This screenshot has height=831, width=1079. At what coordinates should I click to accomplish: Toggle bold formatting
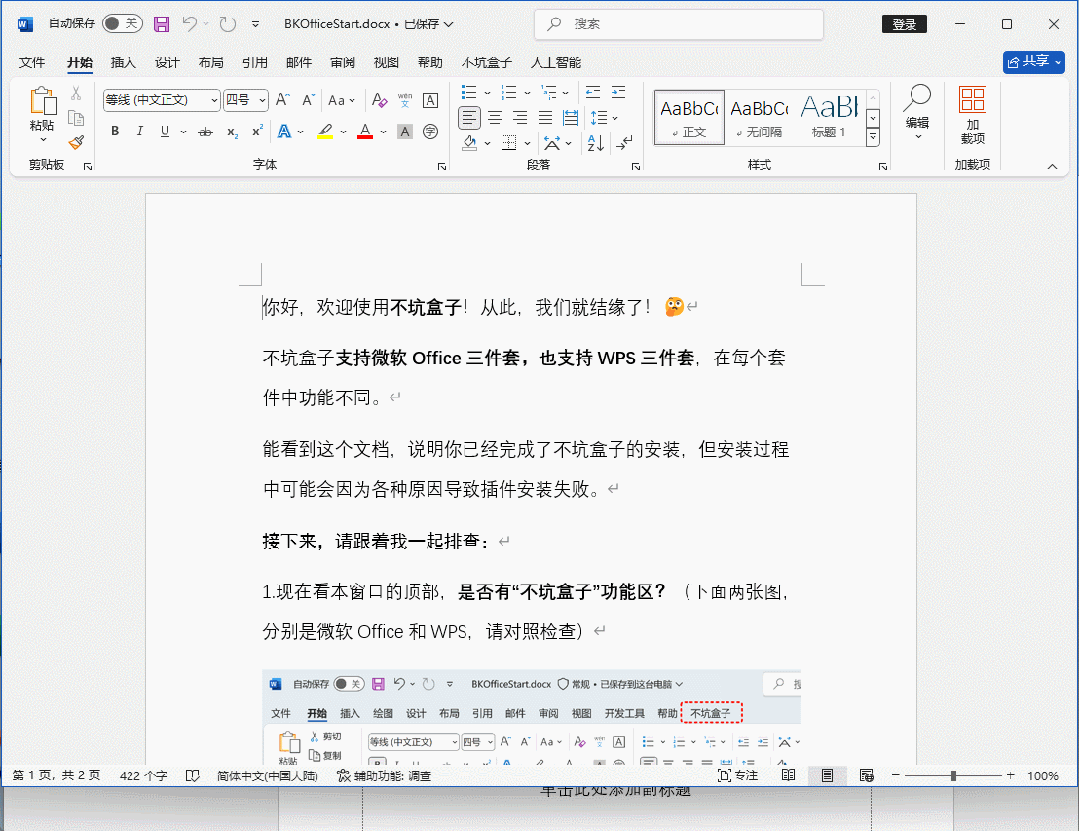(115, 131)
